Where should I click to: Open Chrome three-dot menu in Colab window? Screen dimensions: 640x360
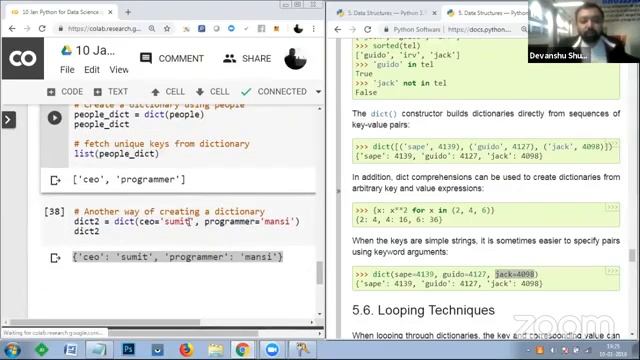coord(313,29)
